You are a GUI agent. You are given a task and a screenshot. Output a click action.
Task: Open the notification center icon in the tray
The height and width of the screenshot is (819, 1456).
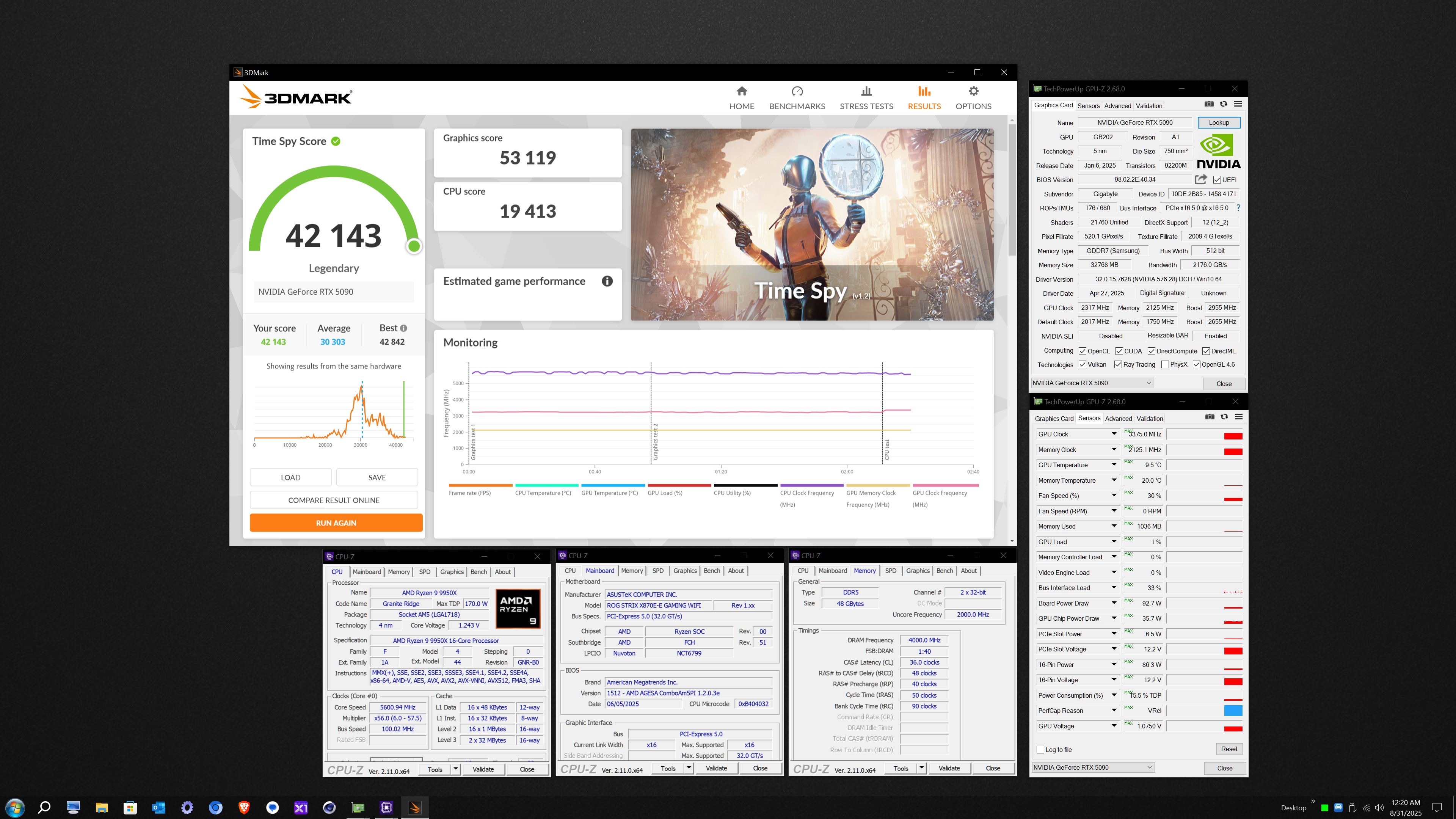coord(1437,808)
